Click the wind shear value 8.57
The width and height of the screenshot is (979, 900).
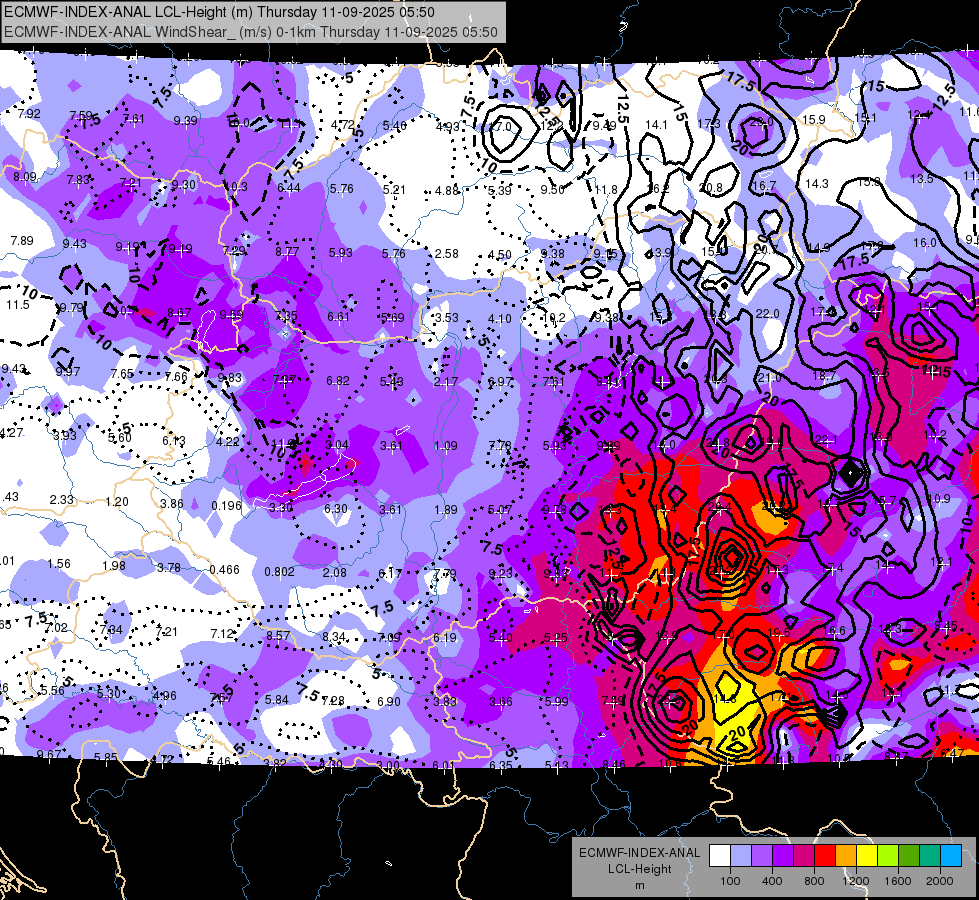278,635
